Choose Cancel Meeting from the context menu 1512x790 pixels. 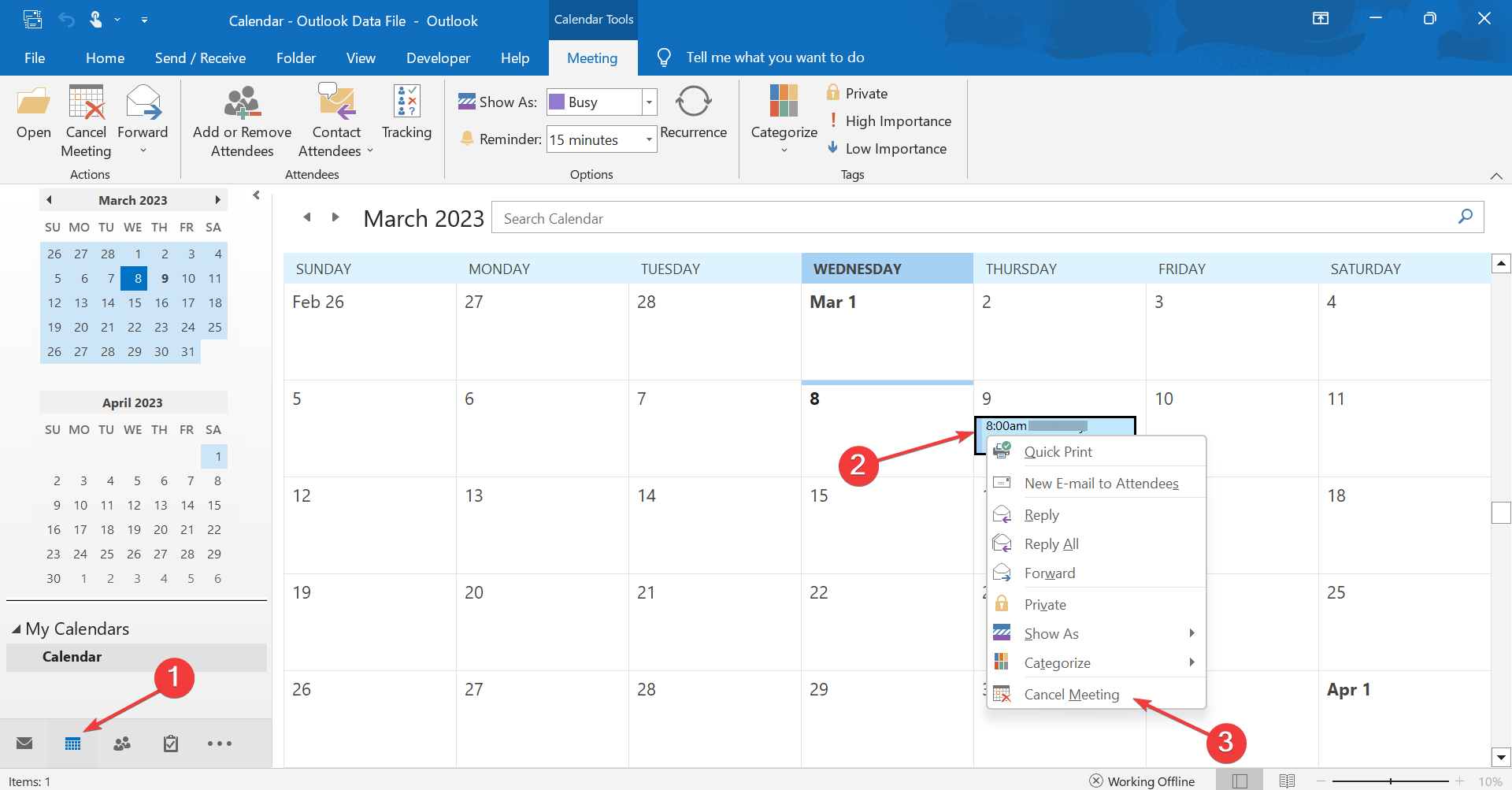coord(1071,694)
